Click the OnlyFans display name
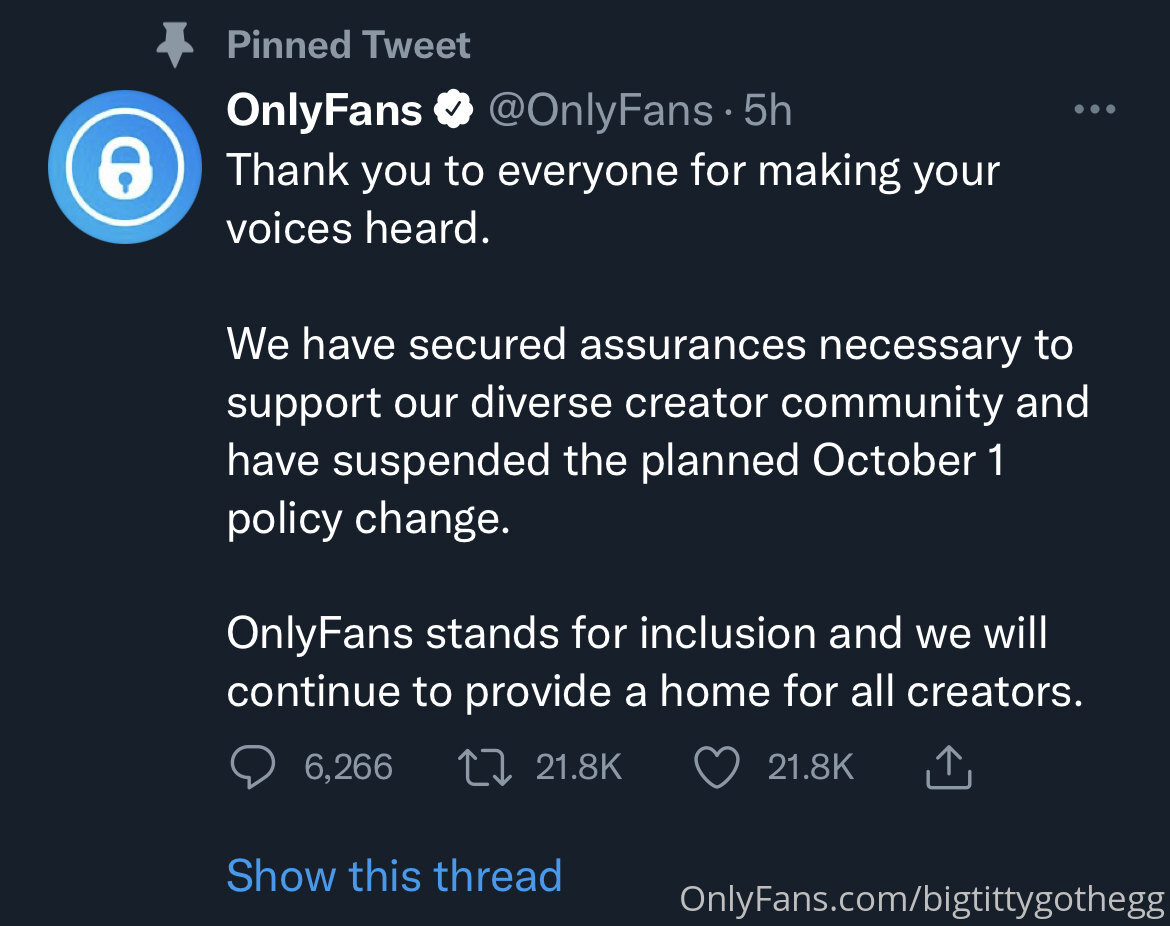 [x=324, y=110]
